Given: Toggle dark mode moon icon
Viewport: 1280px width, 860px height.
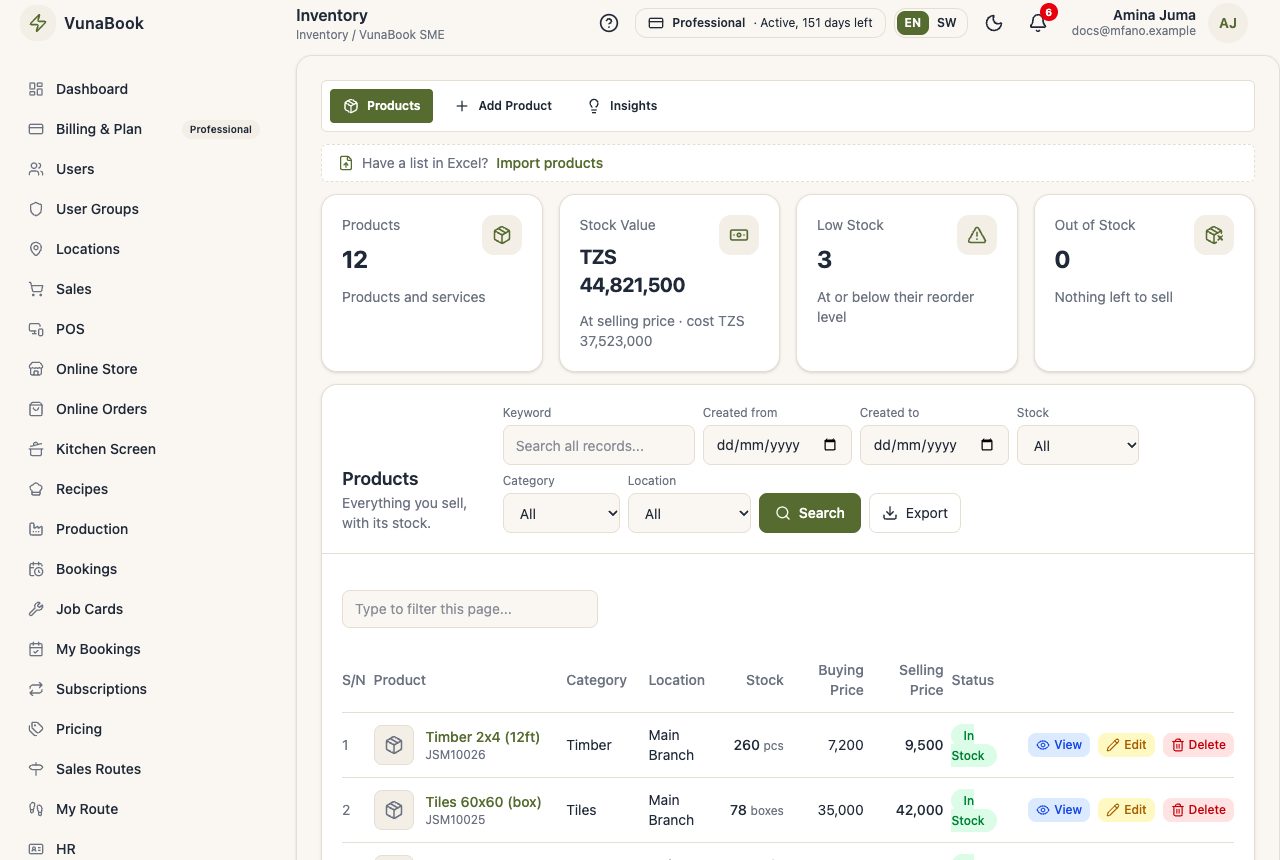Looking at the screenshot, I should click(x=994, y=23).
